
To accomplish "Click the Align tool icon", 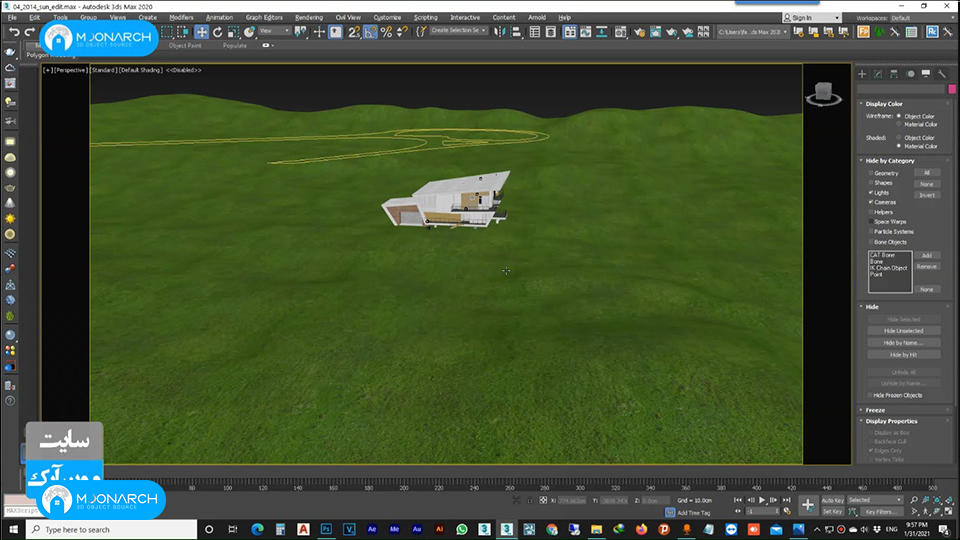I will pyautogui.click(x=516, y=32).
